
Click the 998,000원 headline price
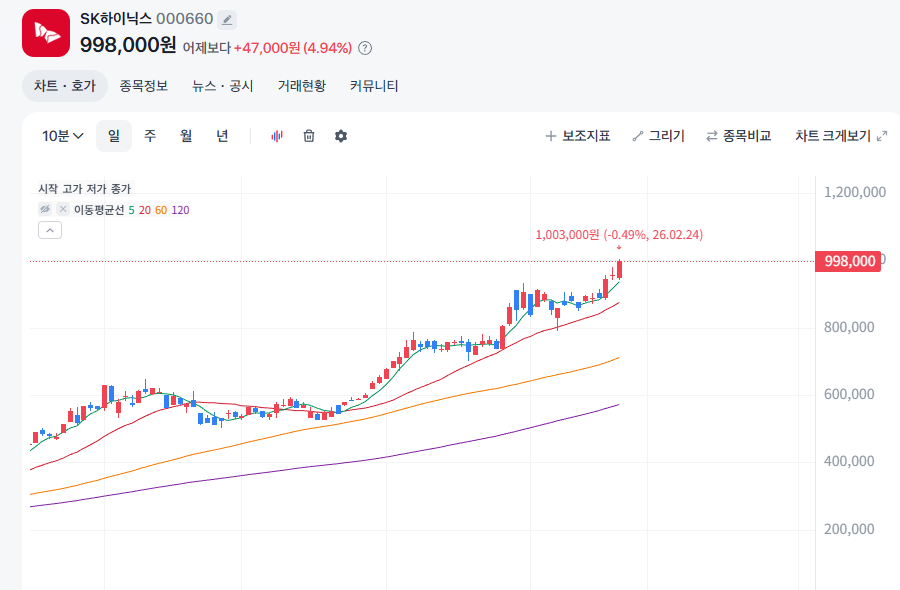128,45
